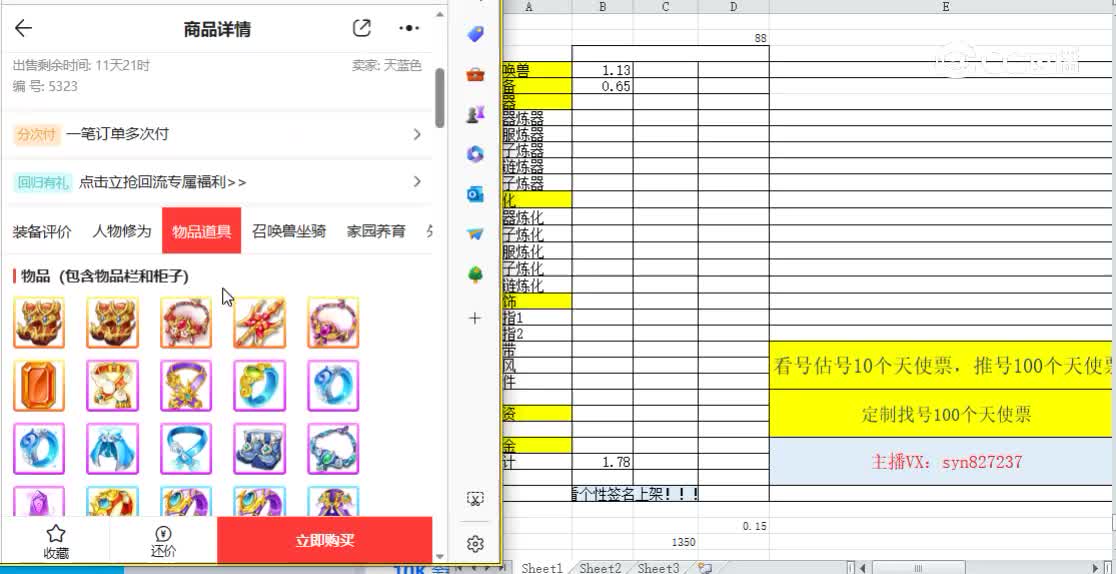This screenshot has height=574, width=1116.
Task: Select the cell containing 1.78
Action: pos(602,461)
